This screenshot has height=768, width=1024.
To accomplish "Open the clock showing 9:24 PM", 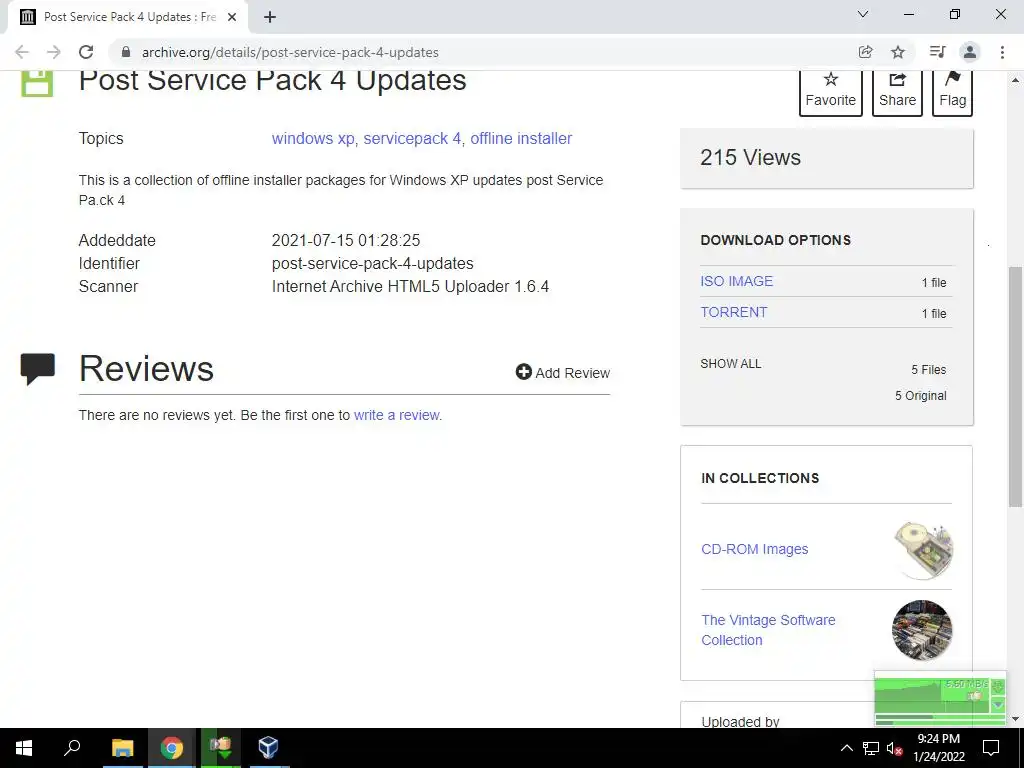I will (x=938, y=748).
